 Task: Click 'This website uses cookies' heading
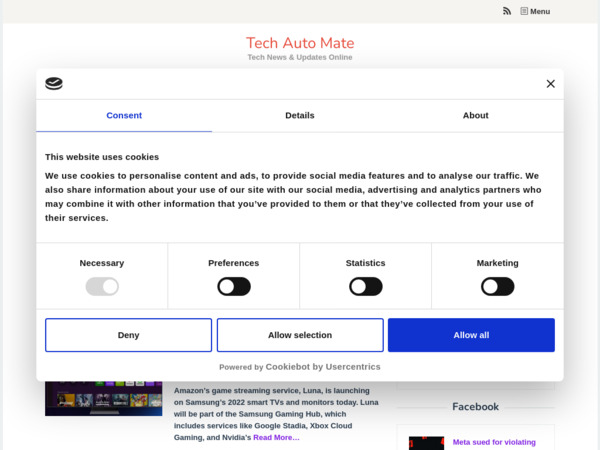pos(102,157)
